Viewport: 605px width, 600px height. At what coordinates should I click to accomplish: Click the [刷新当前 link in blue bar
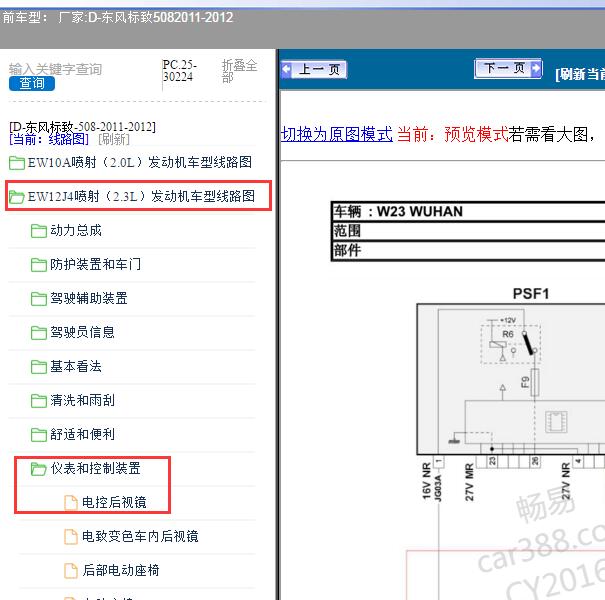[x=580, y=74]
